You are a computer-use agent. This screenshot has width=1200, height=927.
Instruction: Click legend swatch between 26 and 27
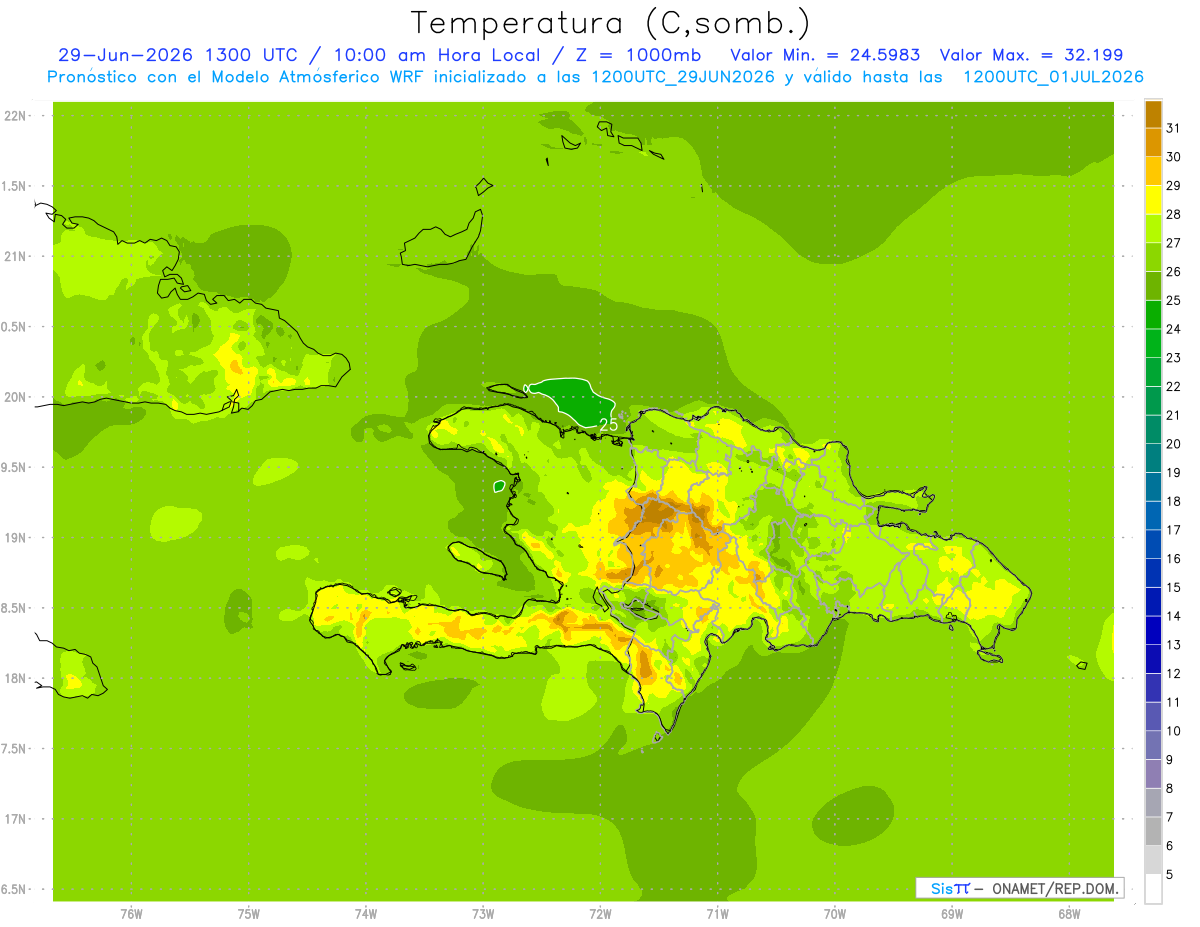point(1153,257)
